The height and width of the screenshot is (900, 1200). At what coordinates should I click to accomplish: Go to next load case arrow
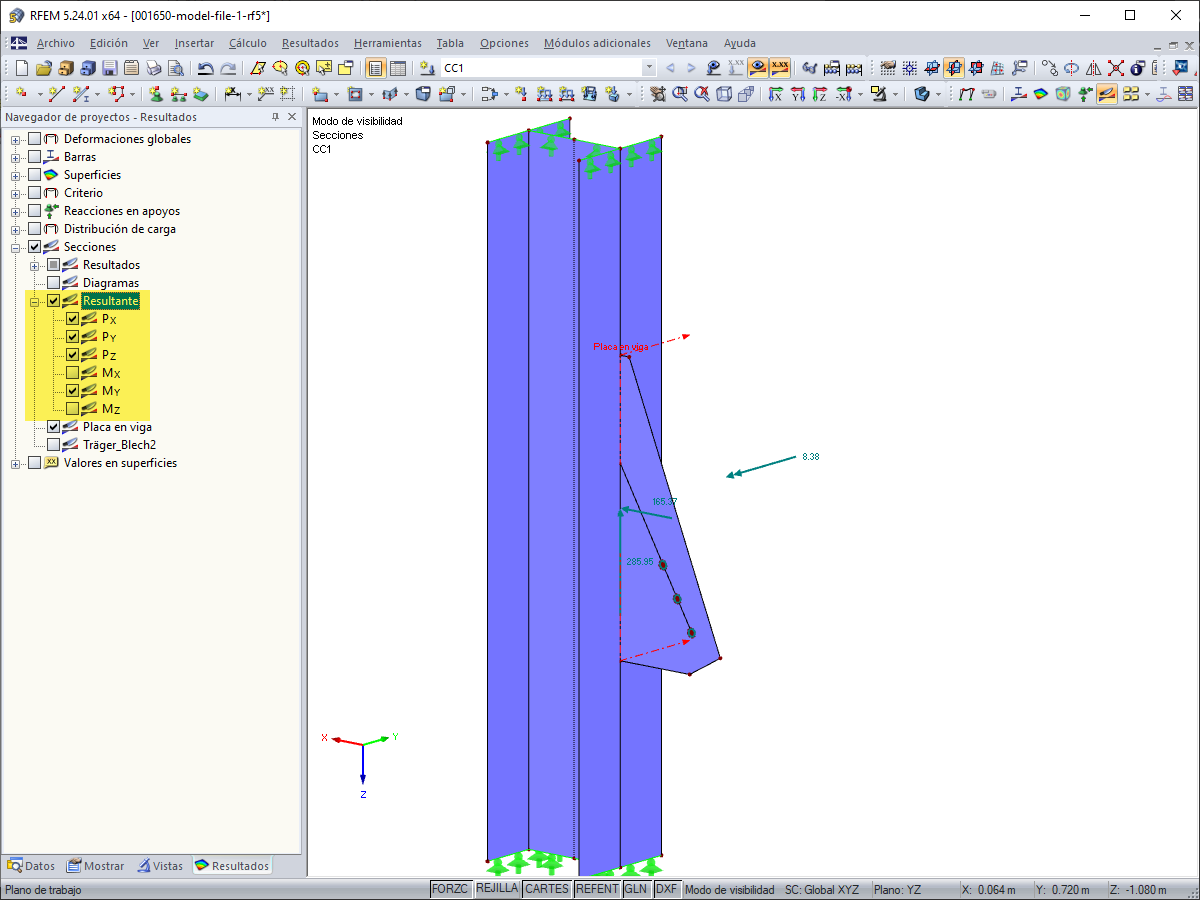coord(691,68)
